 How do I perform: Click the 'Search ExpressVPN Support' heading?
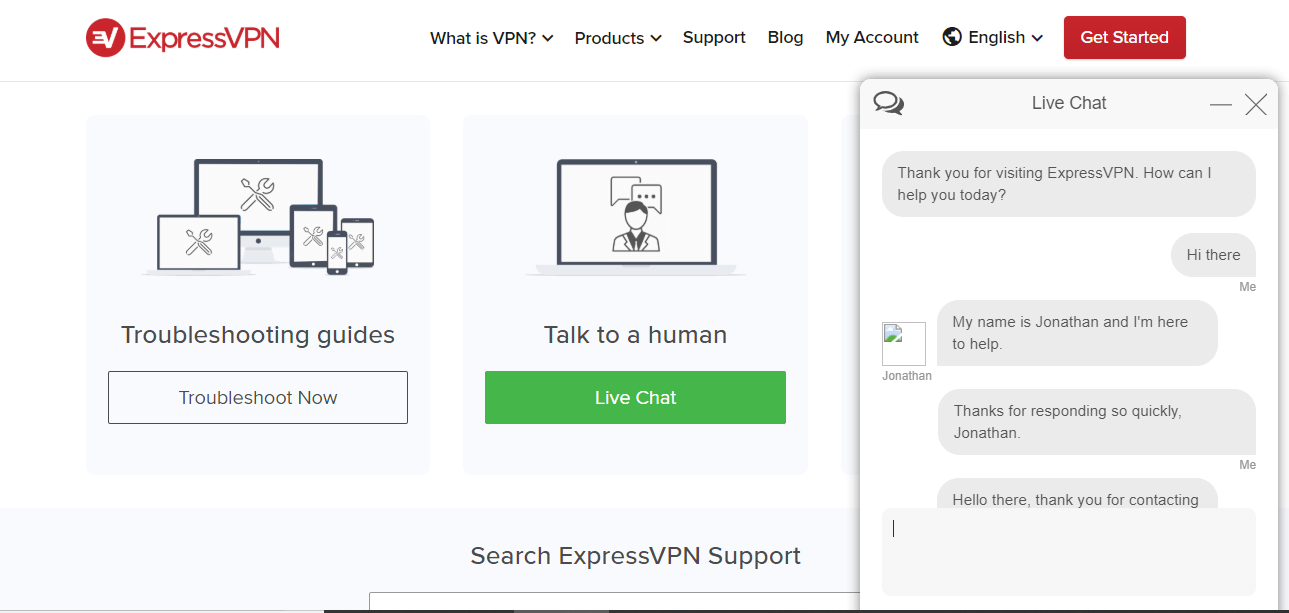636,556
